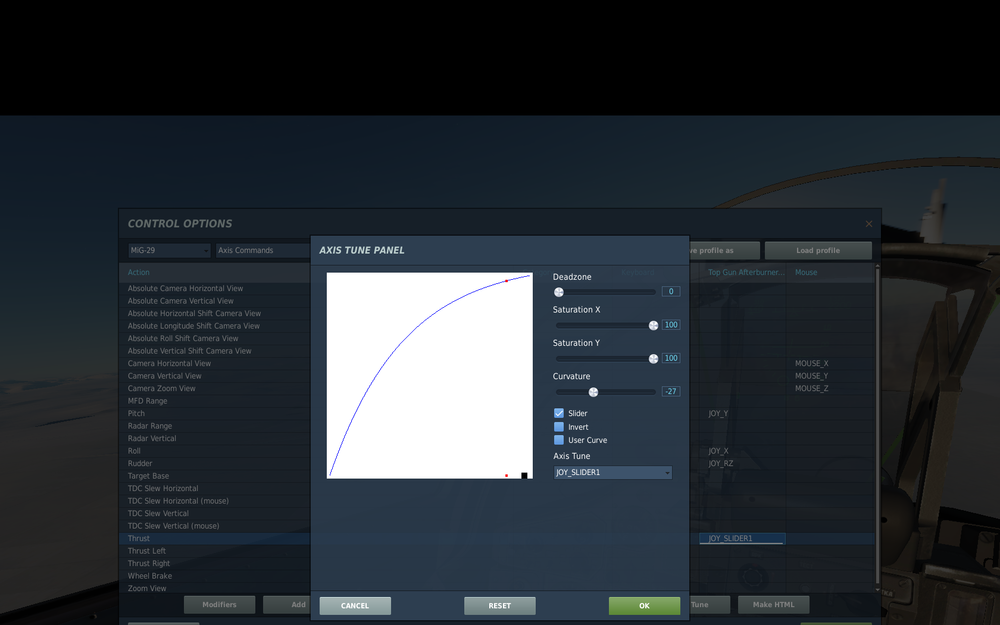Edit the Deadzone value field

(x=670, y=291)
